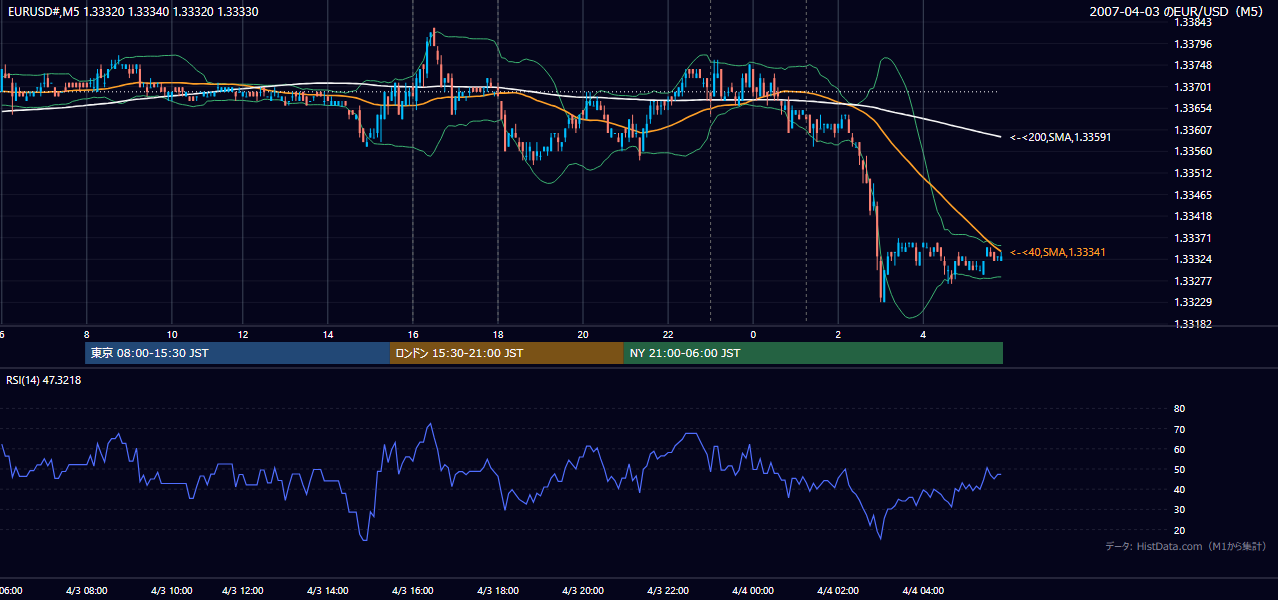1278x600 pixels.
Task: Click price axis value 1.33371
Action: coord(1192,238)
